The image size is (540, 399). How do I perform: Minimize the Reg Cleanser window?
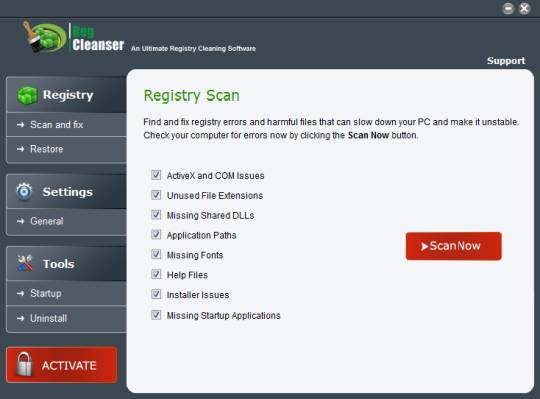(x=508, y=9)
